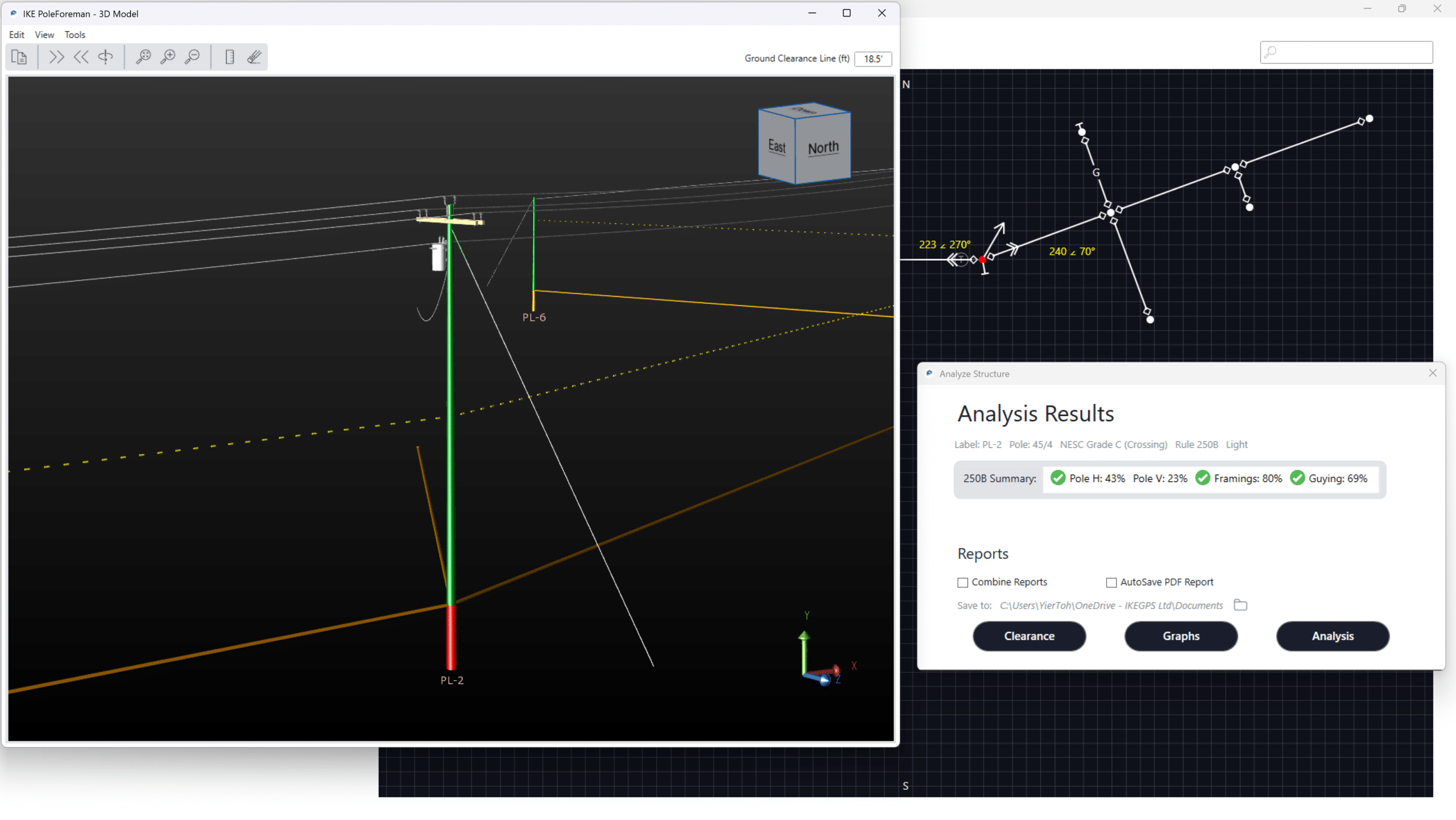Click the 240 ∠ 70° span label

(1072, 252)
